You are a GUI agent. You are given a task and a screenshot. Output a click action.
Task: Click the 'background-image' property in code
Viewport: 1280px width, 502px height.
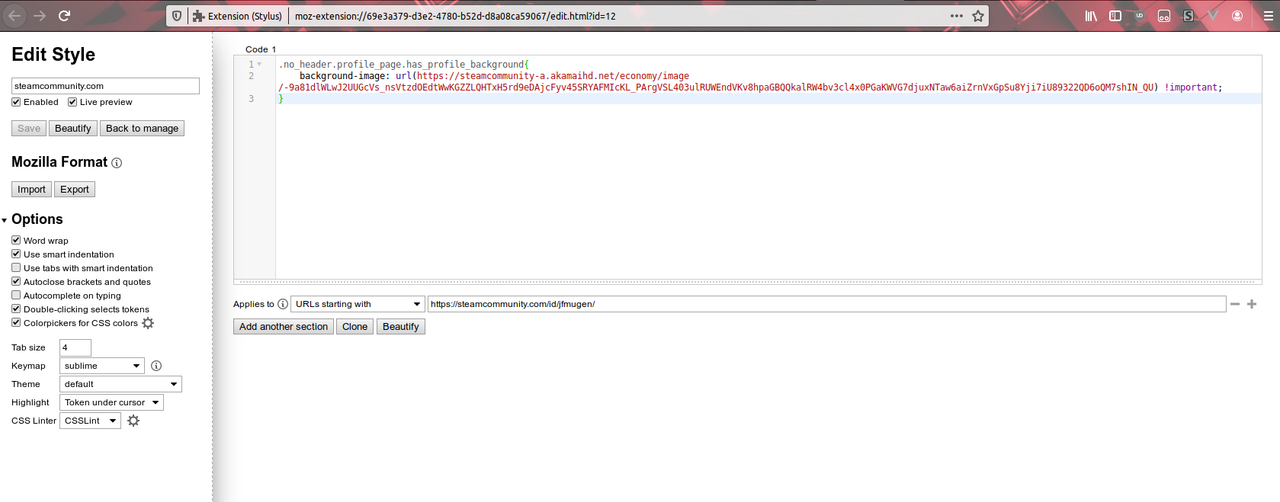343,76
